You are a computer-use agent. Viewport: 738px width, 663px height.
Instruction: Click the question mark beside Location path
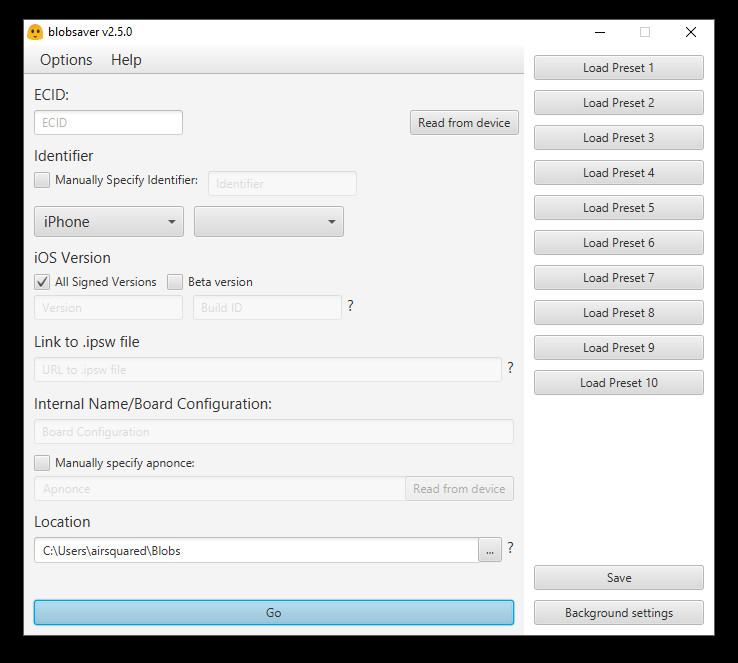coord(510,547)
